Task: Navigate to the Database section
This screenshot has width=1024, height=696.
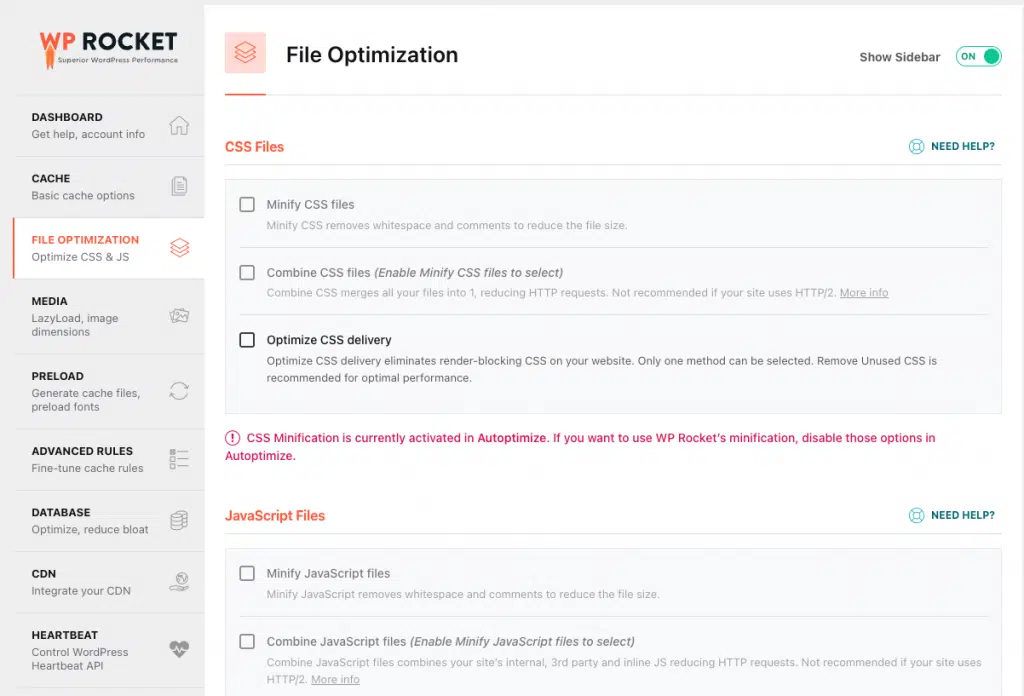Action: click(x=108, y=521)
